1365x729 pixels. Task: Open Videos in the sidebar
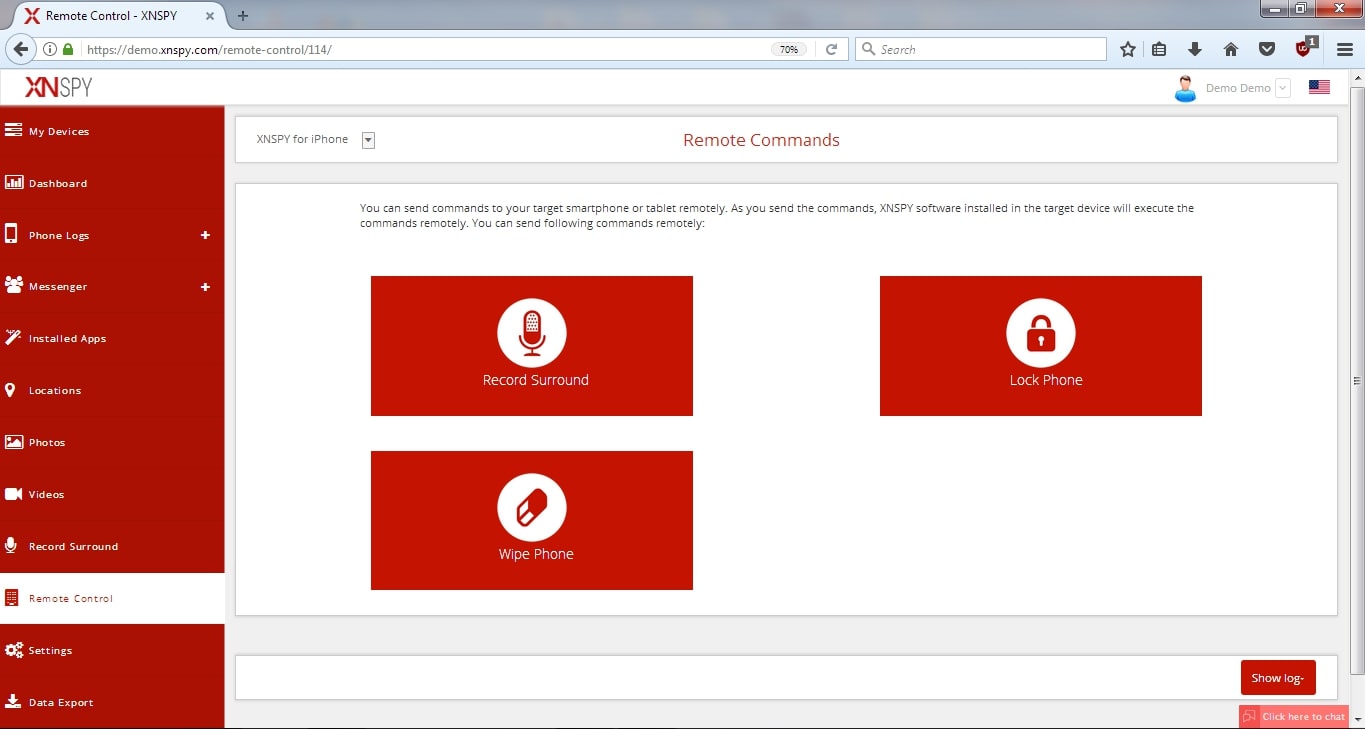(x=112, y=494)
